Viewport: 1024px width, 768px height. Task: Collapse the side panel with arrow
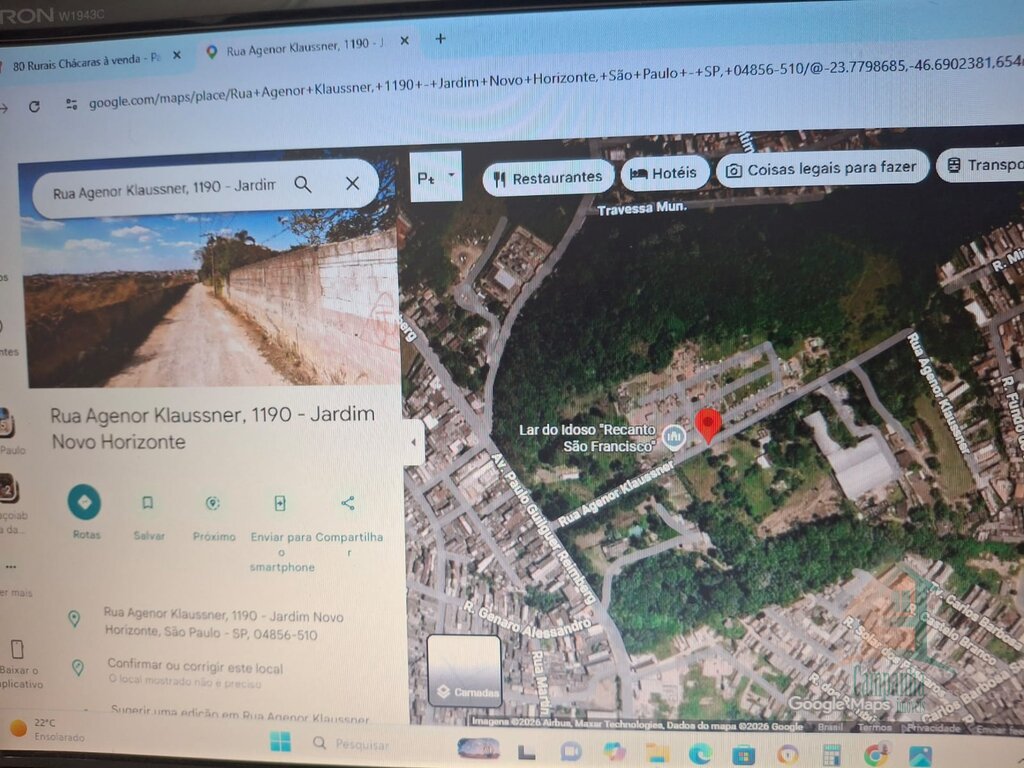(414, 442)
